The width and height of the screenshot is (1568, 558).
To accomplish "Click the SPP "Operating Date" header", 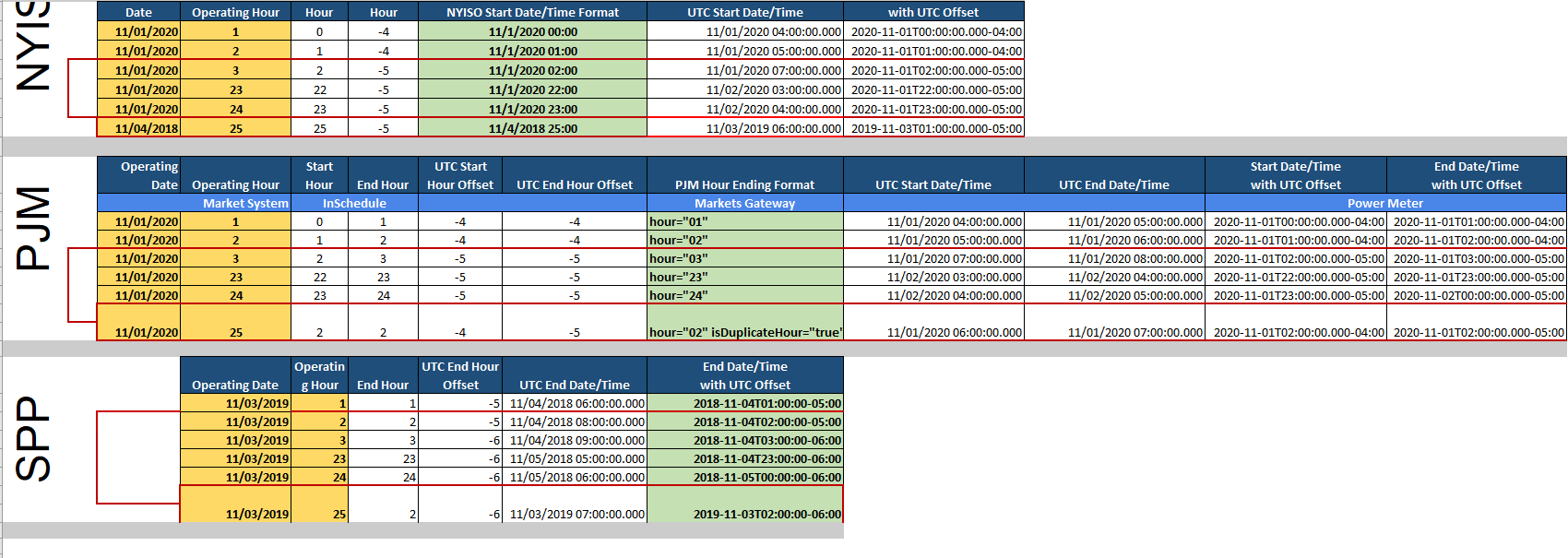I will 235,375.
